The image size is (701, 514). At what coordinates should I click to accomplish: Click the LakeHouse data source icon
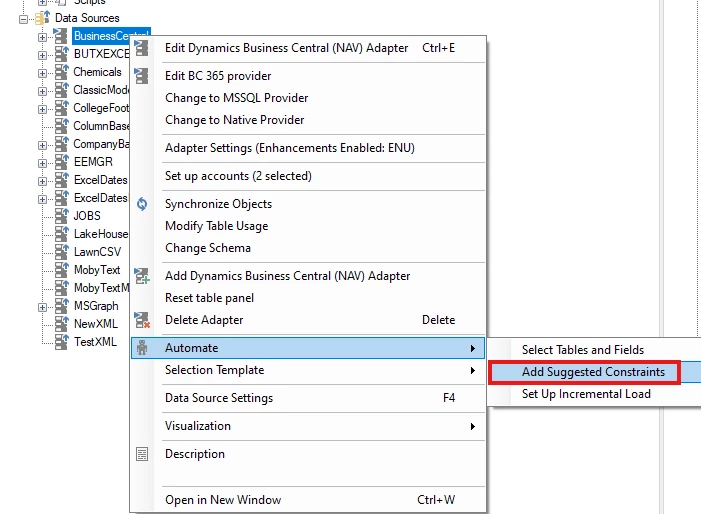click(61, 234)
